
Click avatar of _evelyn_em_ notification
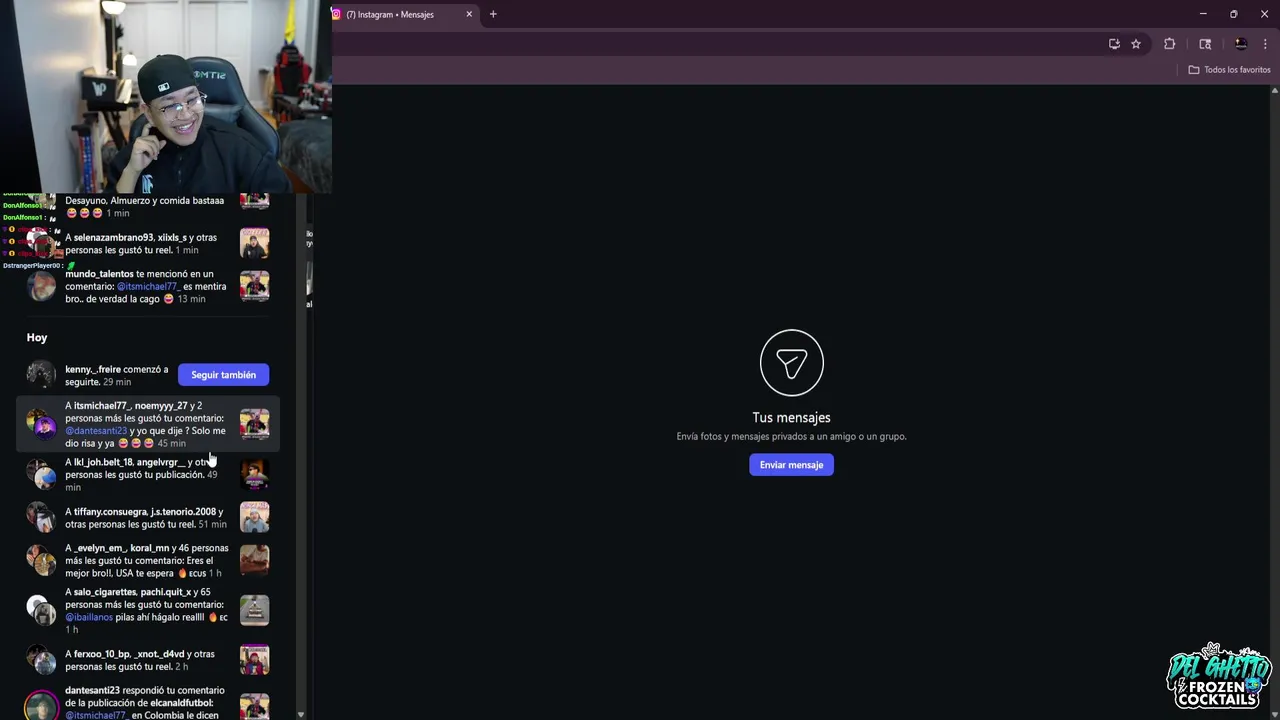pyautogui.click(x=41, y=560)
